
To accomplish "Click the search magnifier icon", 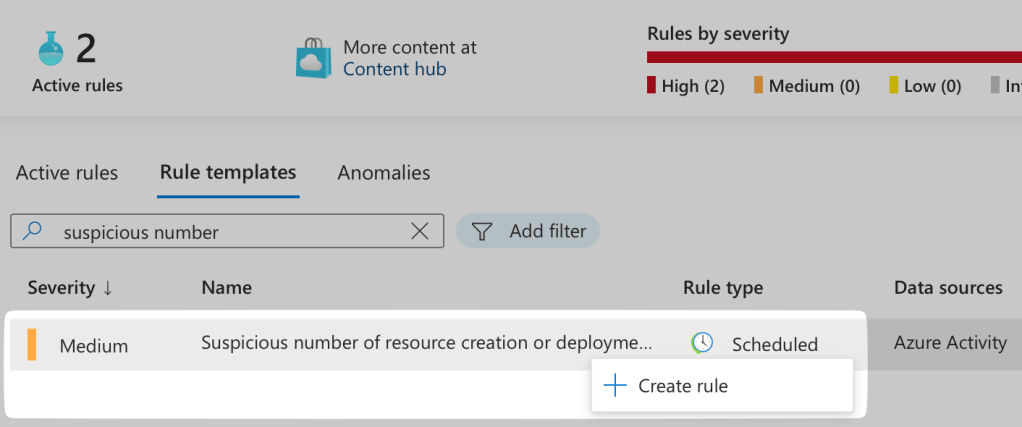I will (x=33, y=232).
